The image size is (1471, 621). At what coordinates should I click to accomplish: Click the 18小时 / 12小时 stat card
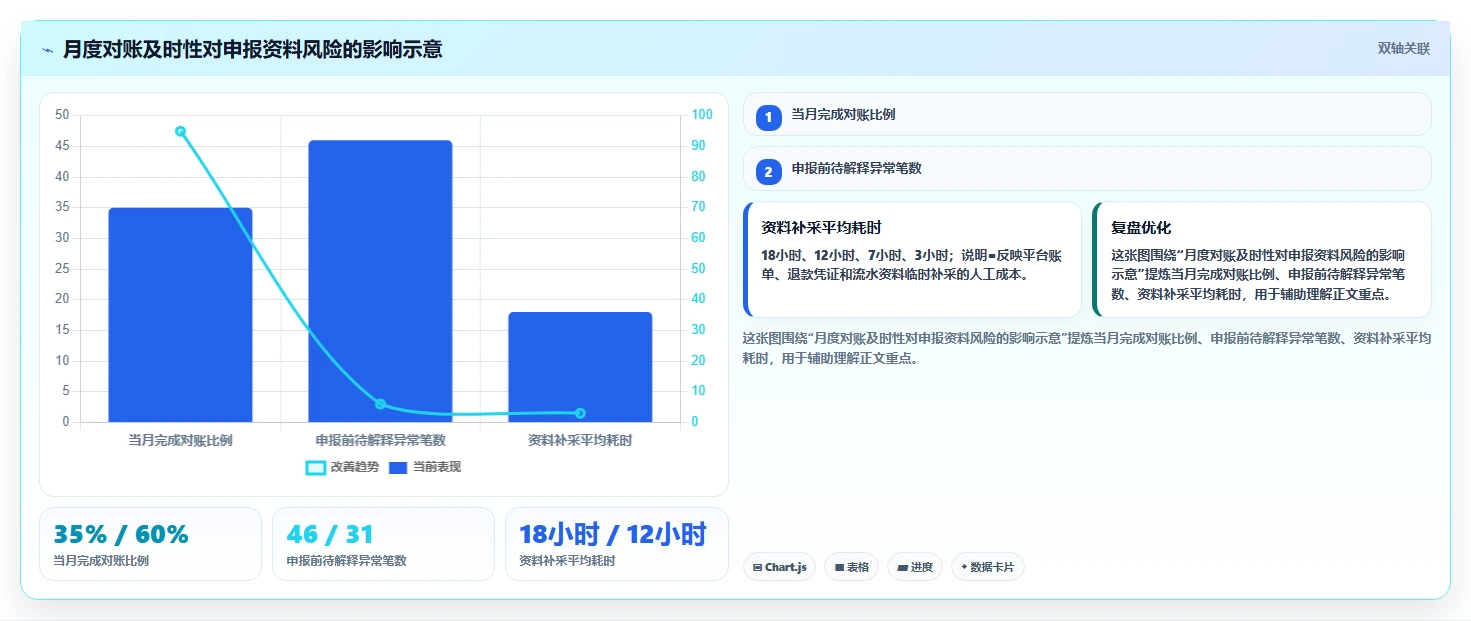click(x=616, y=544)
